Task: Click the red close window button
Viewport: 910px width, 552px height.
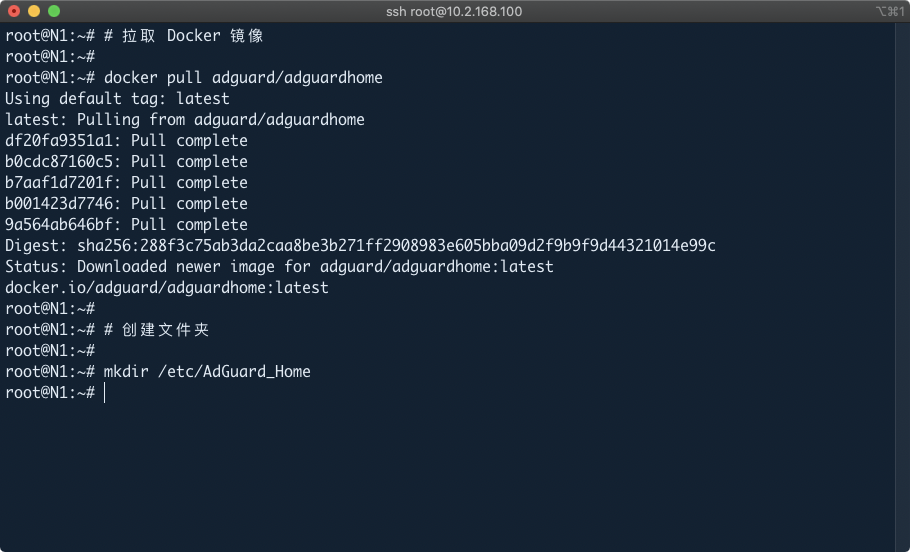Action: tap(14, 11)
